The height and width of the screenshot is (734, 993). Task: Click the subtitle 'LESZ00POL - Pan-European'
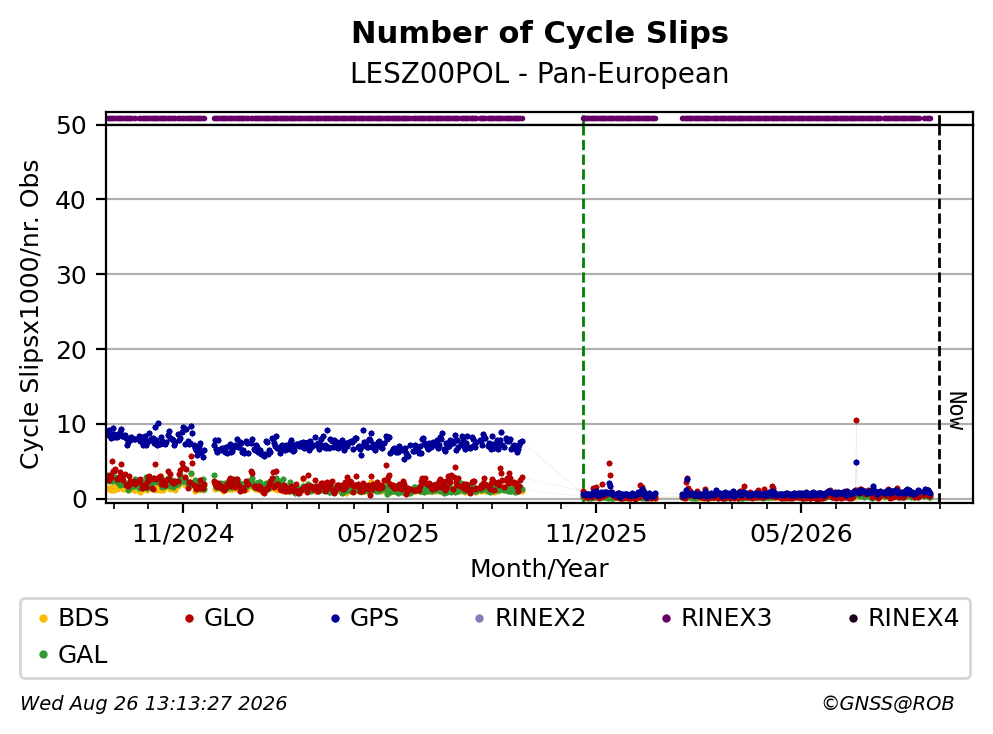point(540,73)
